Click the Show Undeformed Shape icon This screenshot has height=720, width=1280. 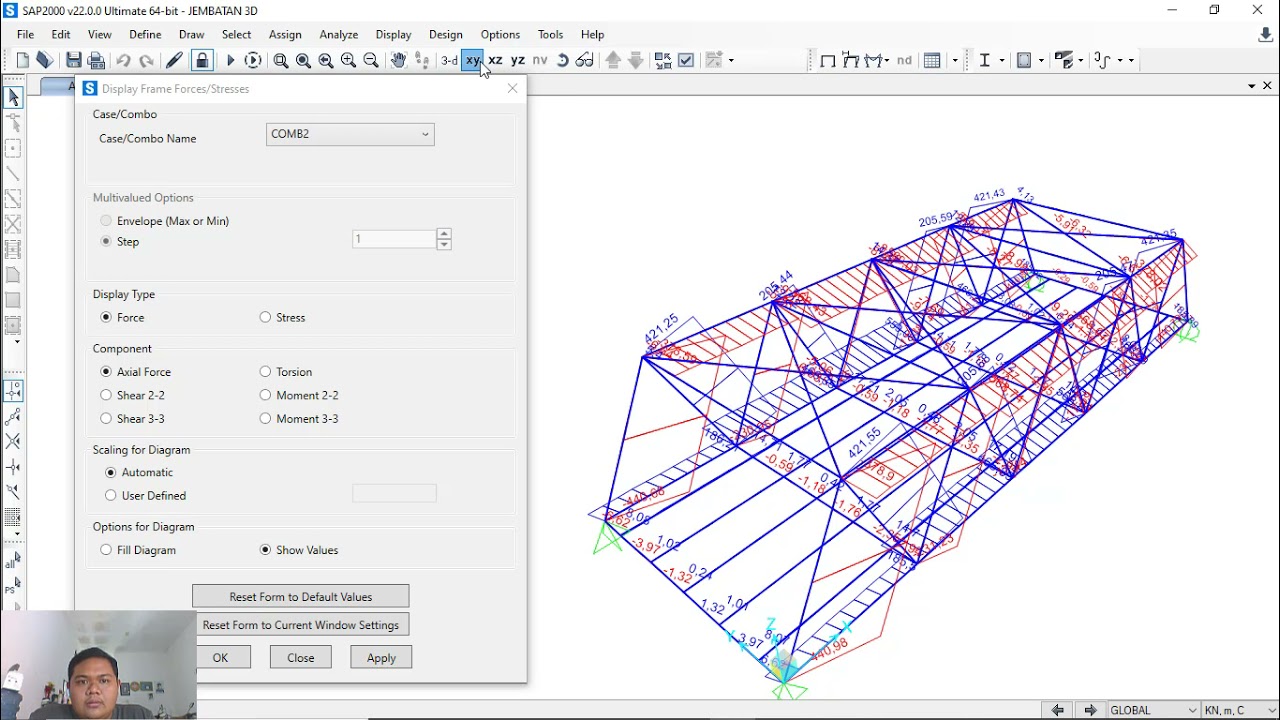tap(828, 60)
